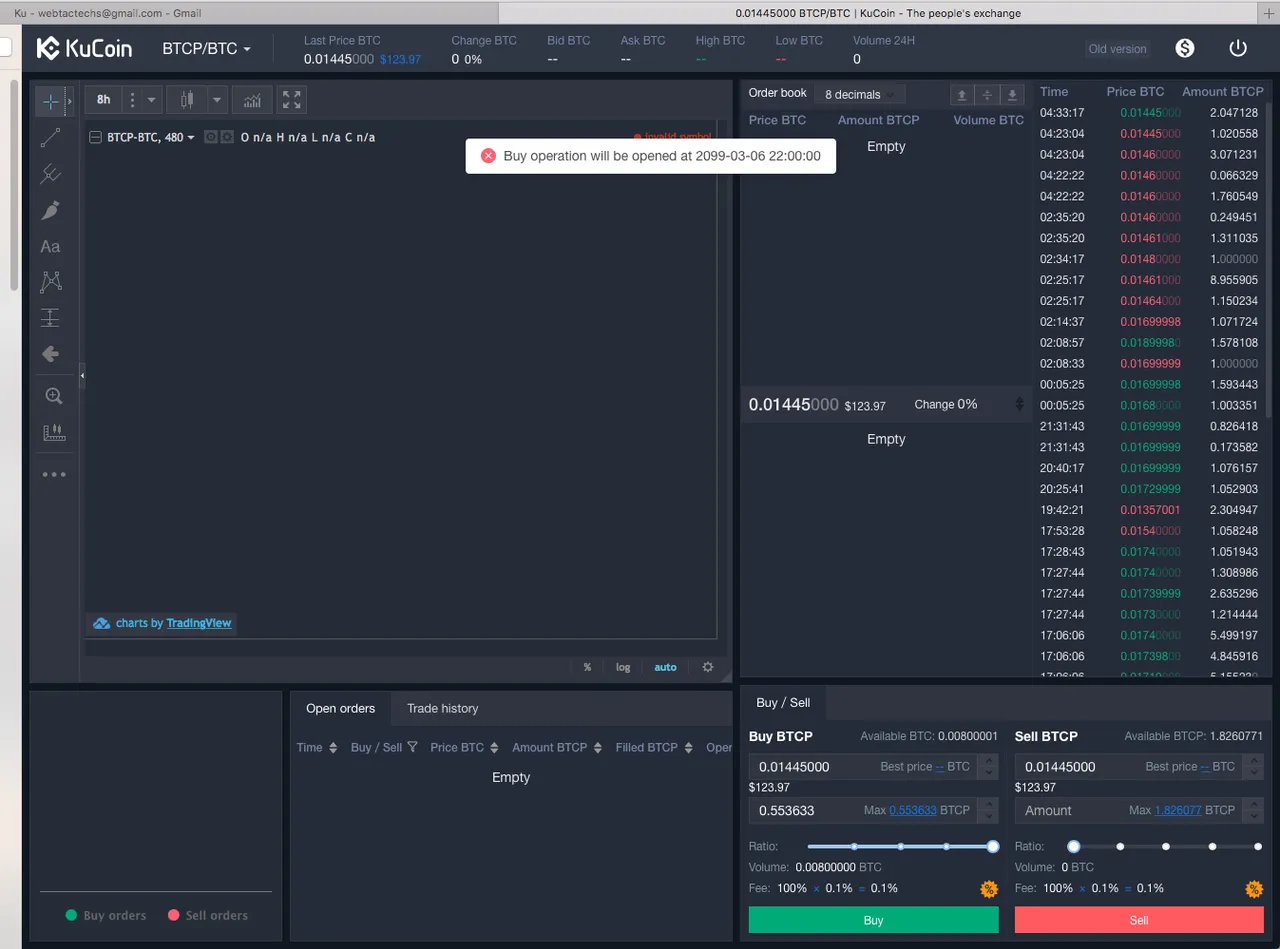This screenshot has height=949, width=1280.
Task: Switch to Old version
Action: 1118,48
